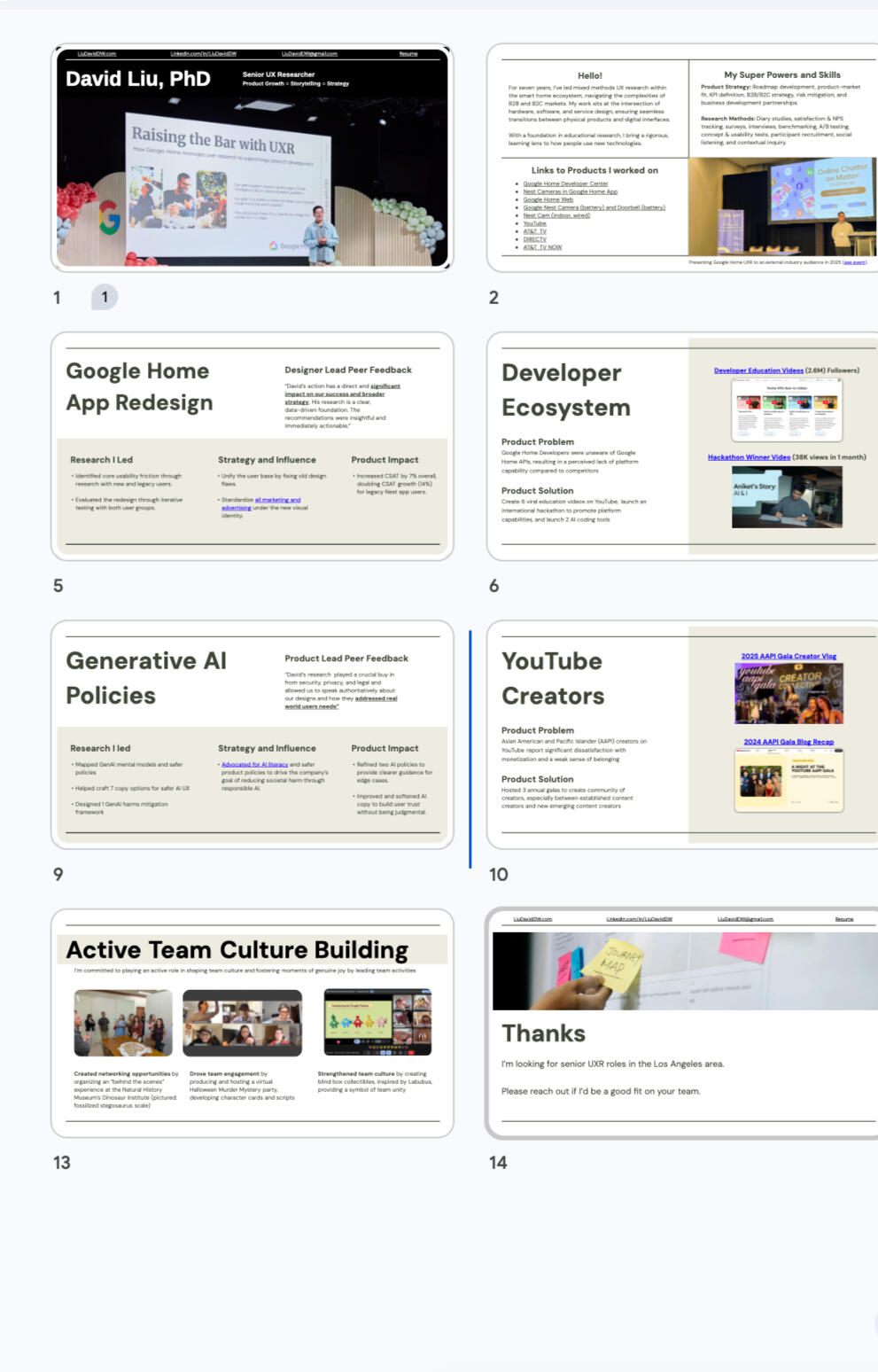Open the Resume link on slide 1
This screenshot has height=1372, width=878.
[408, 54]
